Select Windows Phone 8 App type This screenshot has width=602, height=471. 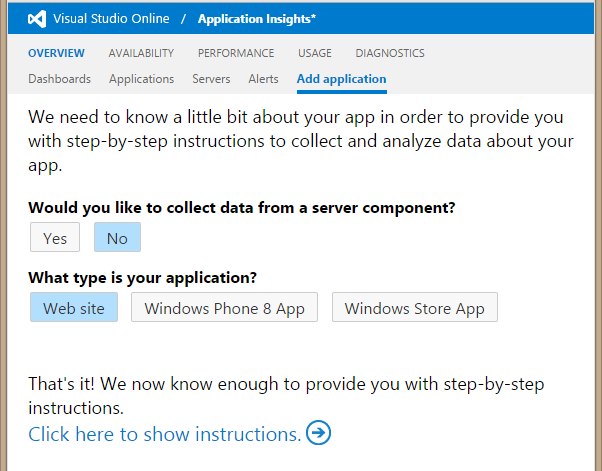click(224, 308)
